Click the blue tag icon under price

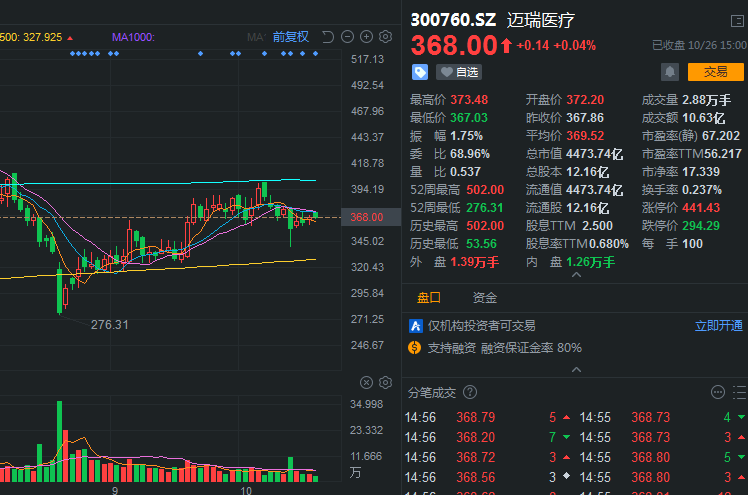coord(420,72)
